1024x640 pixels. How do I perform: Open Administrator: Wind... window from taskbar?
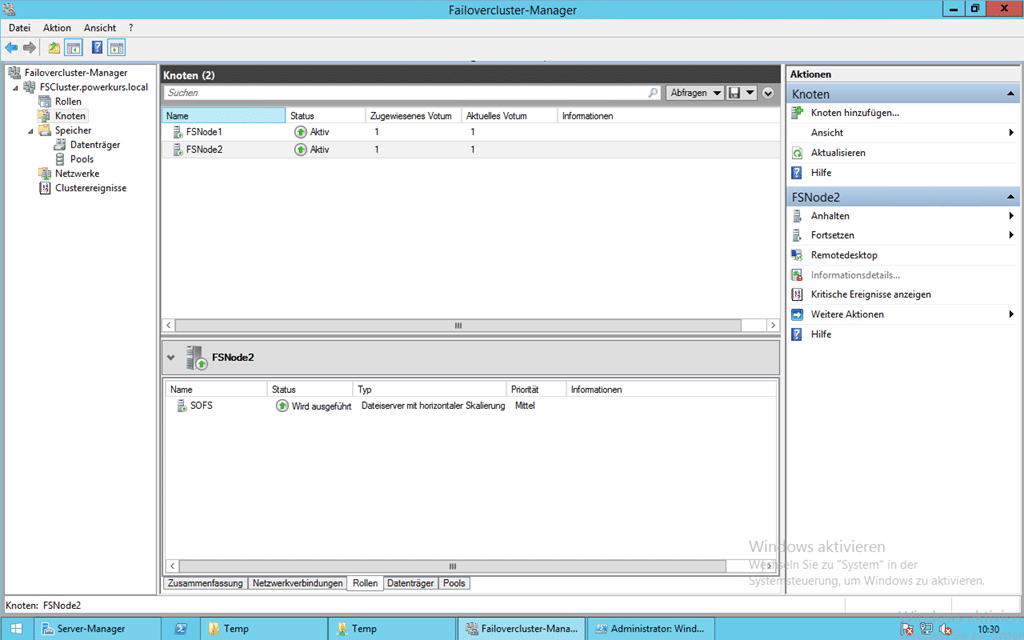click(651, 629)
